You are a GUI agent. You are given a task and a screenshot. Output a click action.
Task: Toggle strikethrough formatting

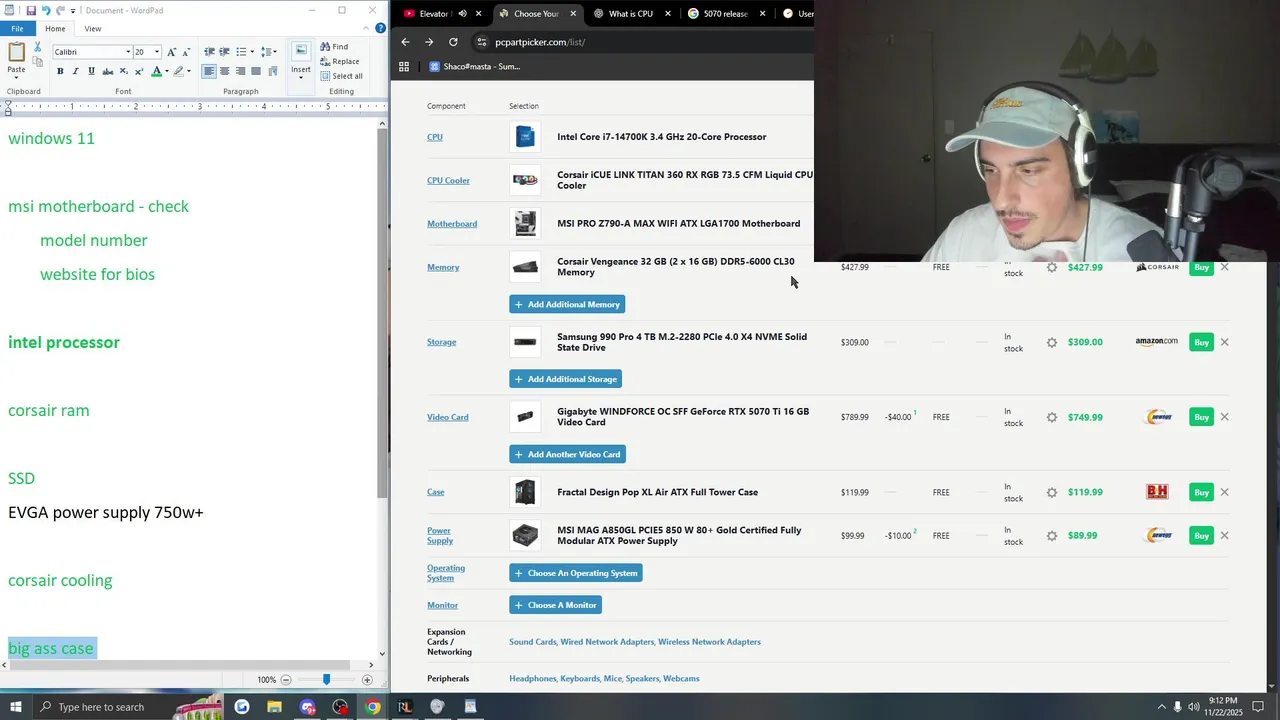(x=108, y=71)
